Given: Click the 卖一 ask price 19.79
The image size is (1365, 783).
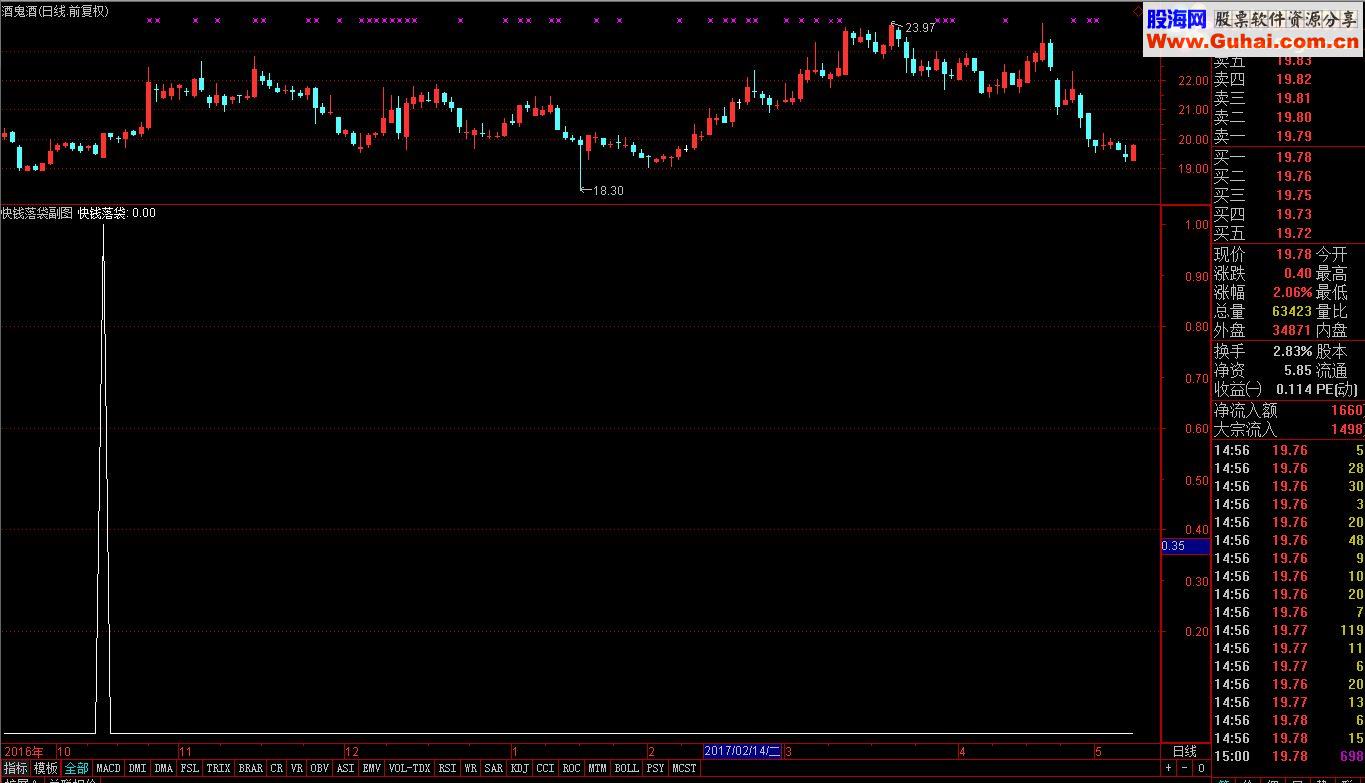Looking at the screenshot, I should click(1293, 136).
